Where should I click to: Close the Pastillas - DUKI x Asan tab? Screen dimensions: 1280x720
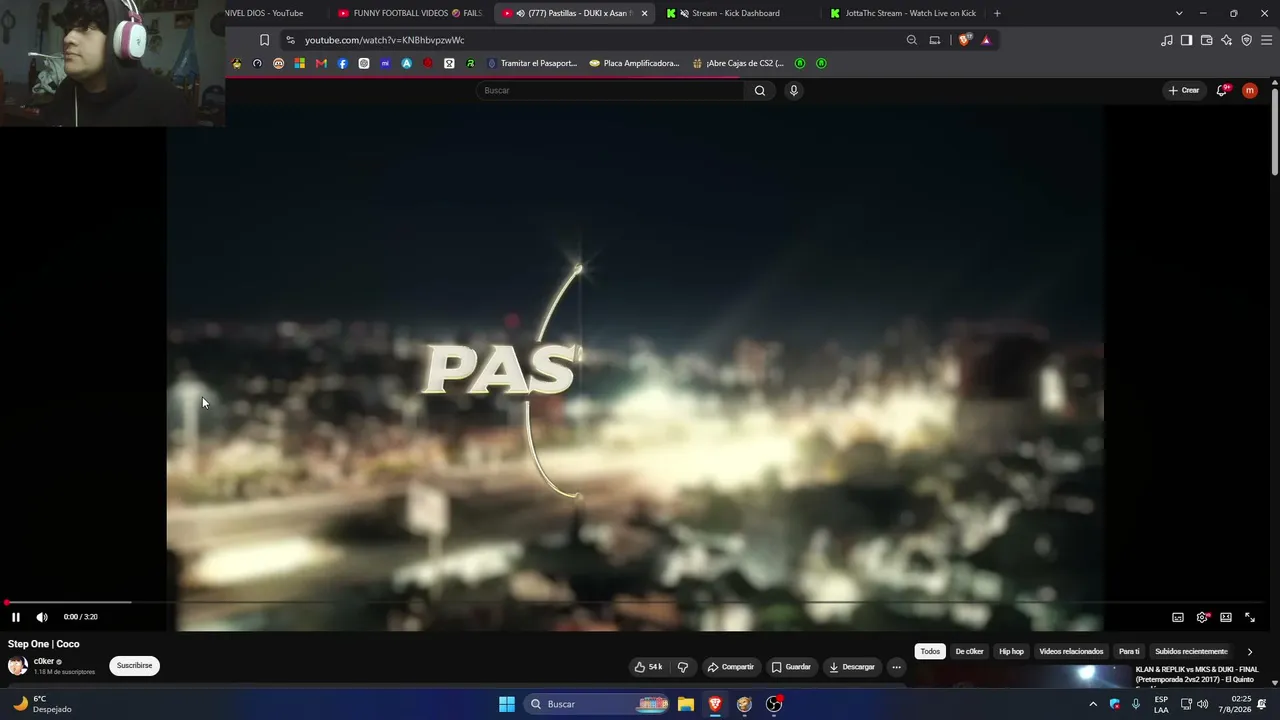coord(644,13)
